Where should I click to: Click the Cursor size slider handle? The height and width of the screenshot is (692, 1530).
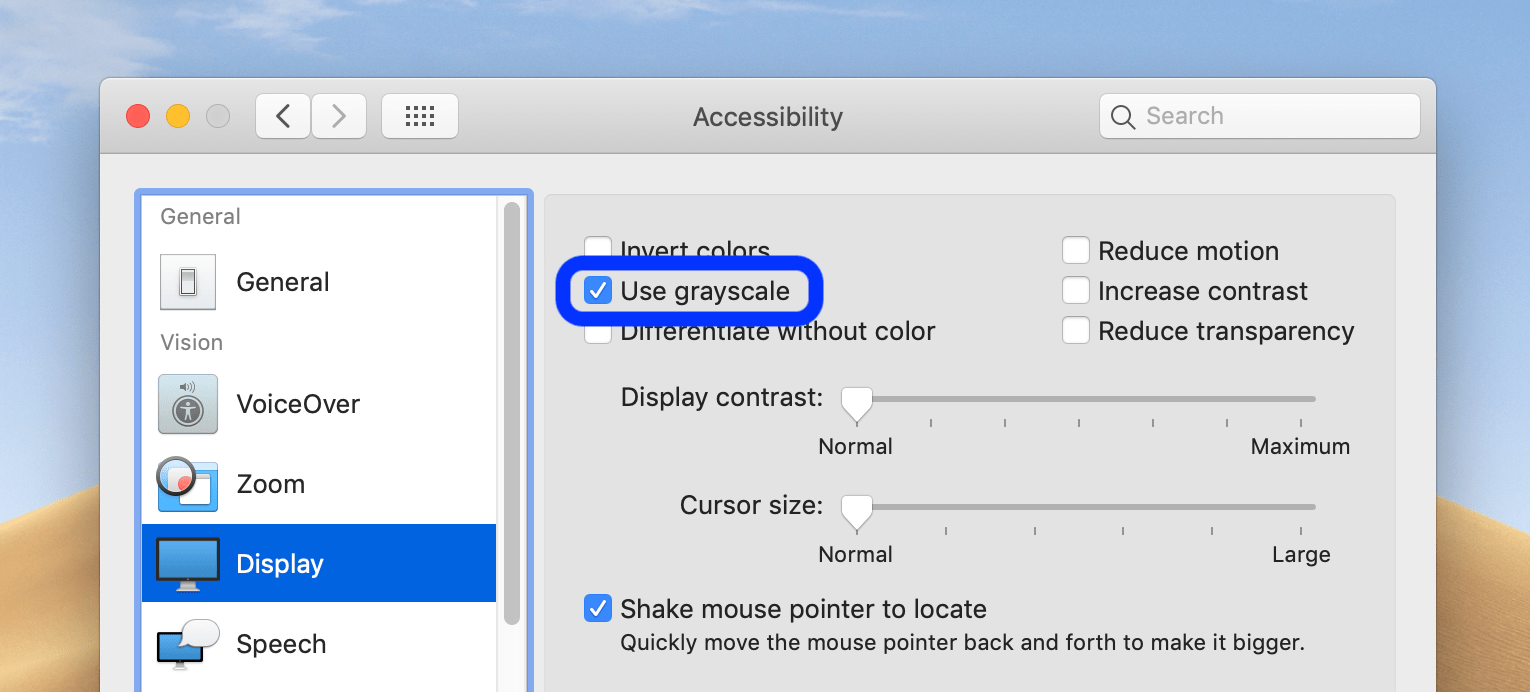(856, 507)
